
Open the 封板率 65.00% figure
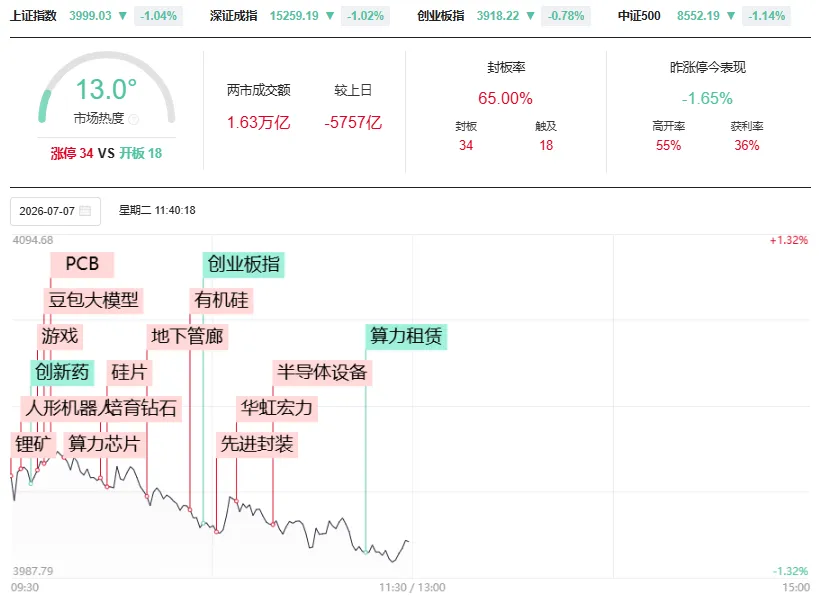click(505, 98)
